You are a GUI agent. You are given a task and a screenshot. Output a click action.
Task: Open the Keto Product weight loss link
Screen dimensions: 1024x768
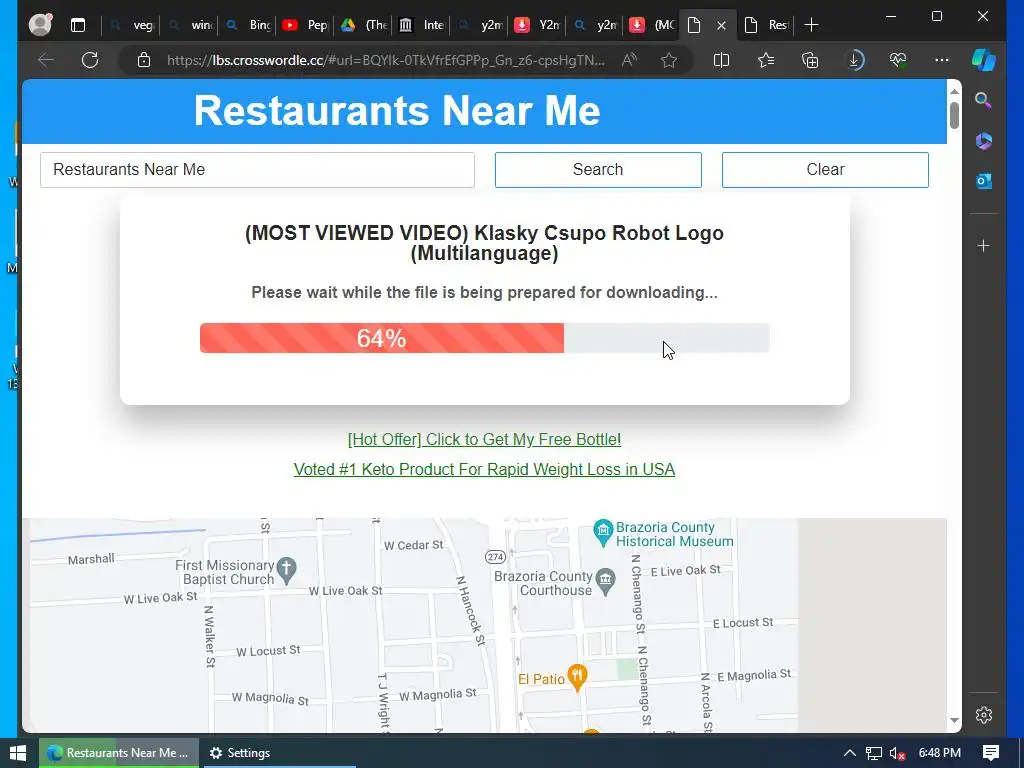[x=484, y=470]
